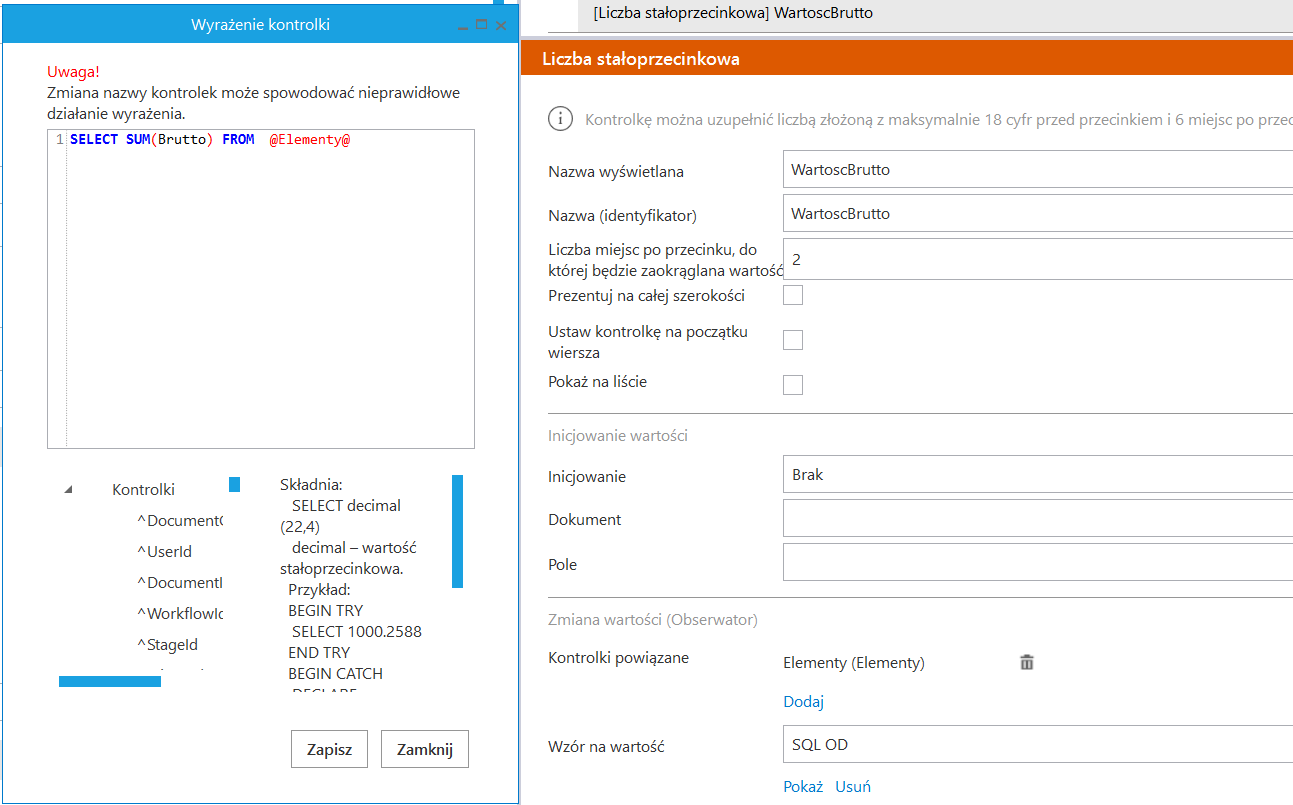1293x805 pixels.
Task: Check the Pokaż na liście checkbox
Action: 793,385
